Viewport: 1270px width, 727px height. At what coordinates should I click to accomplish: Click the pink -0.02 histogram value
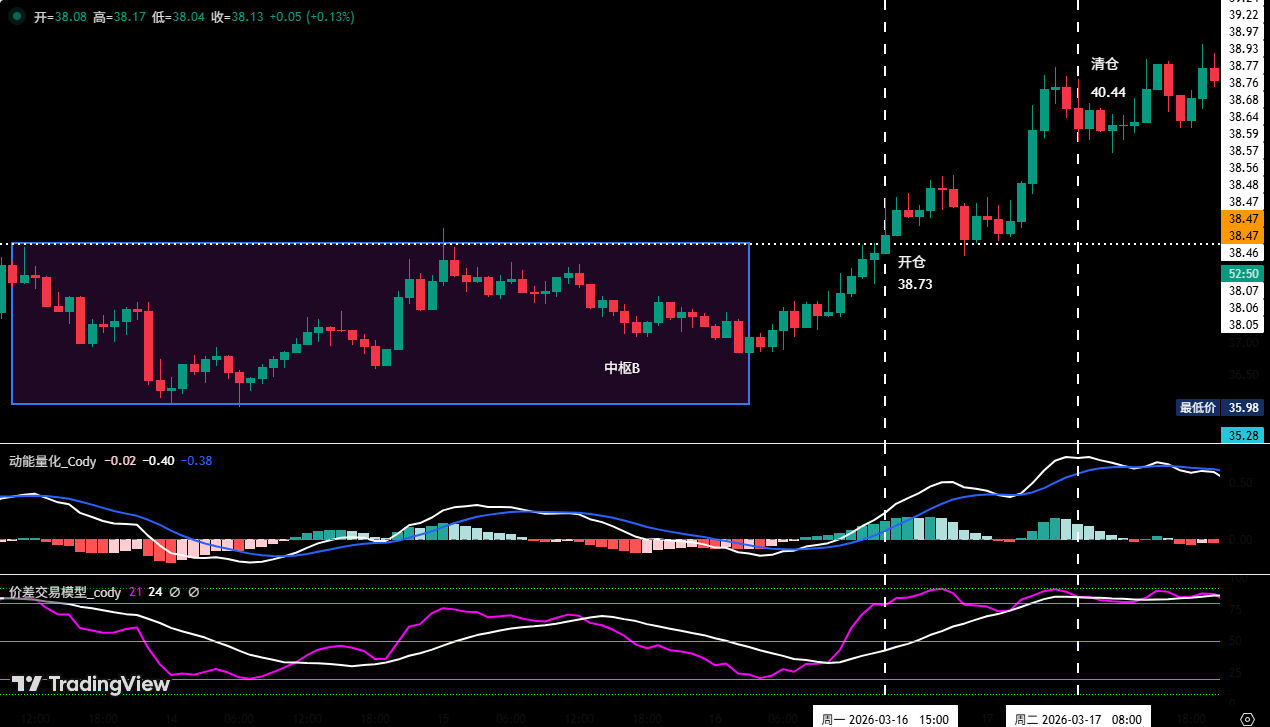pyautogui.click(x=122, y=461)
